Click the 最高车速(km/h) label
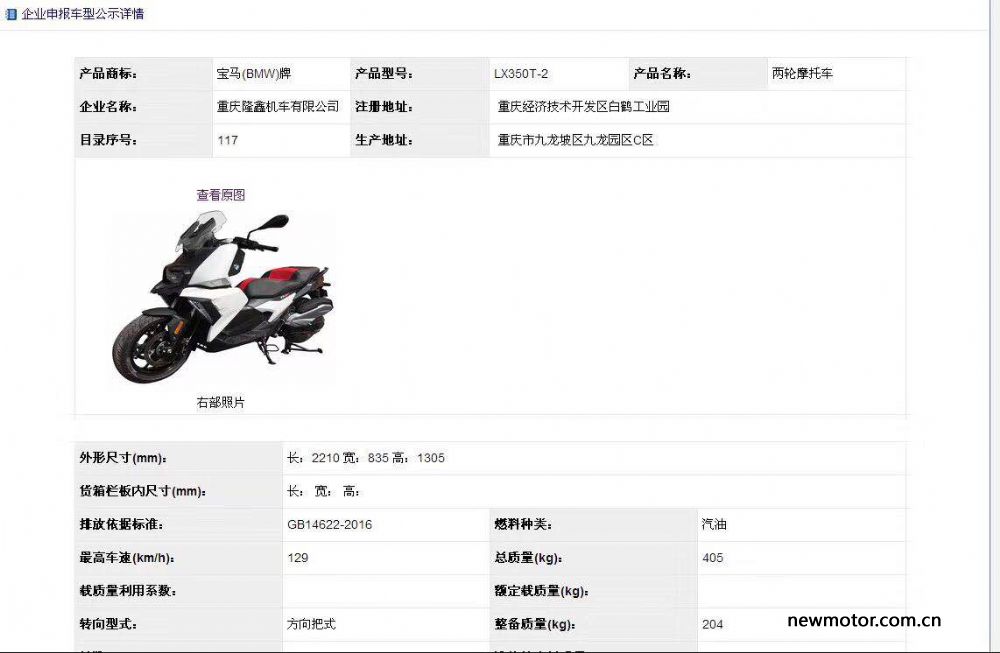The image size is (1000, 653). [x=127, y=558]
